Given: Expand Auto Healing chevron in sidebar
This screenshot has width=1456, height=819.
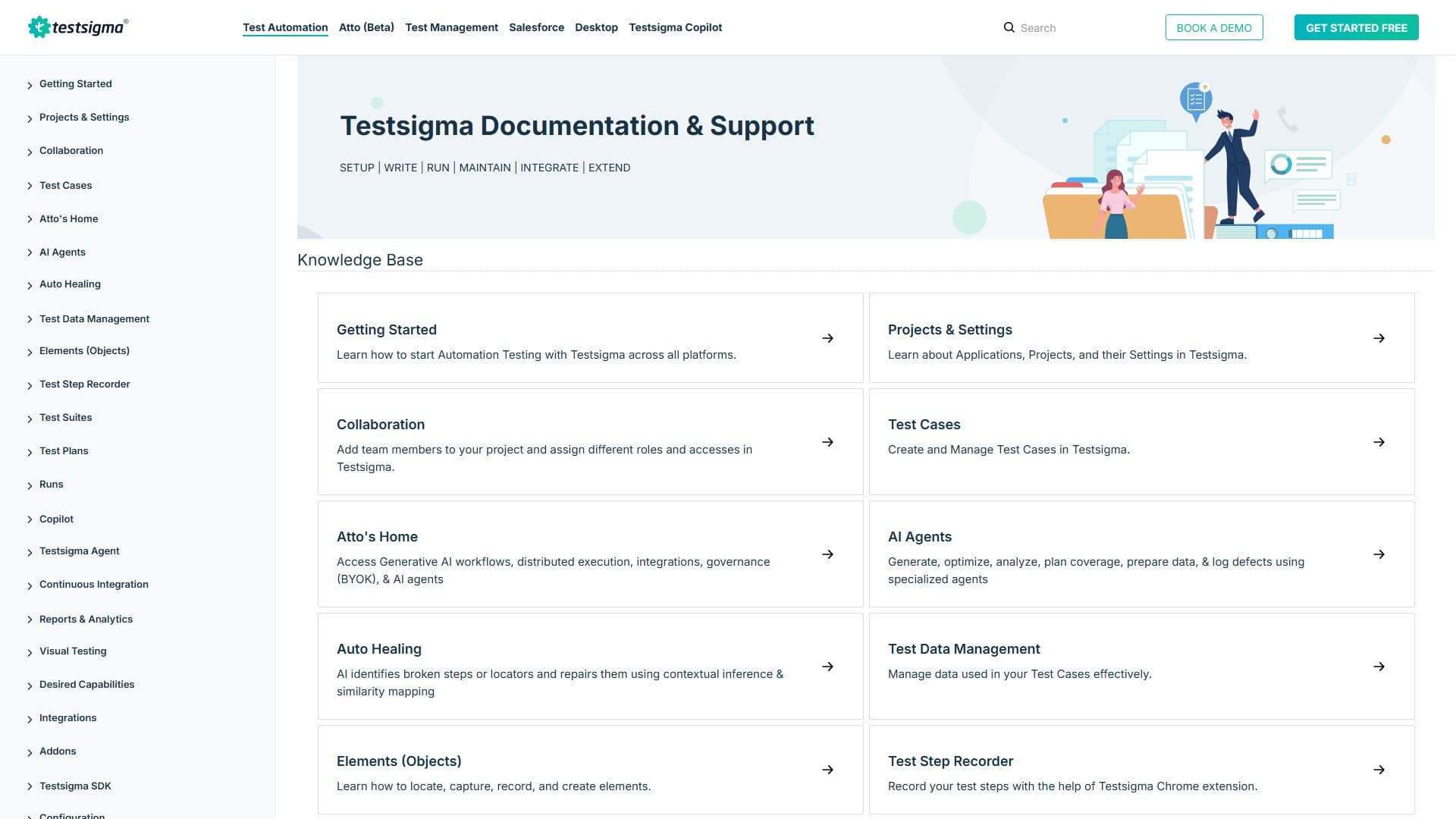Looking at the screenshot, I should click(x=30, y=285).
